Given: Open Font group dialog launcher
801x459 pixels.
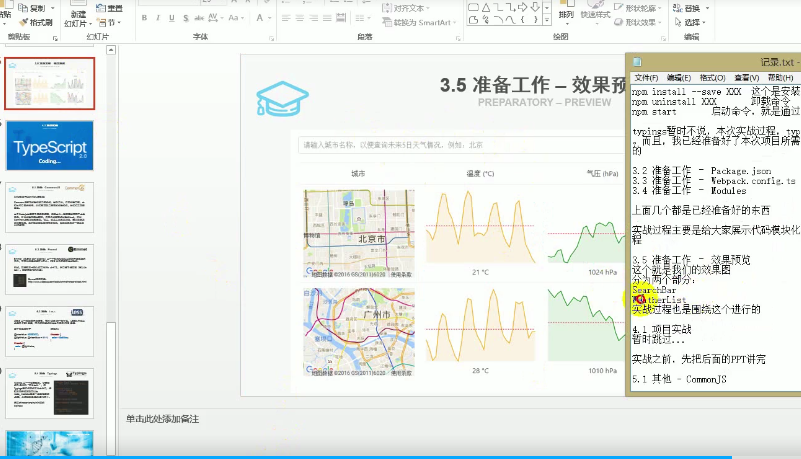Looking at the screenshot, I should [272, 38].
